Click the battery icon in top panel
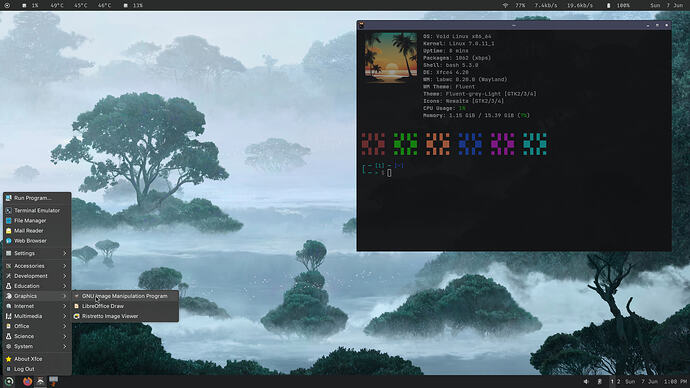Image resolution: width=690 pixels, height=388 pixels. point(608,6)
